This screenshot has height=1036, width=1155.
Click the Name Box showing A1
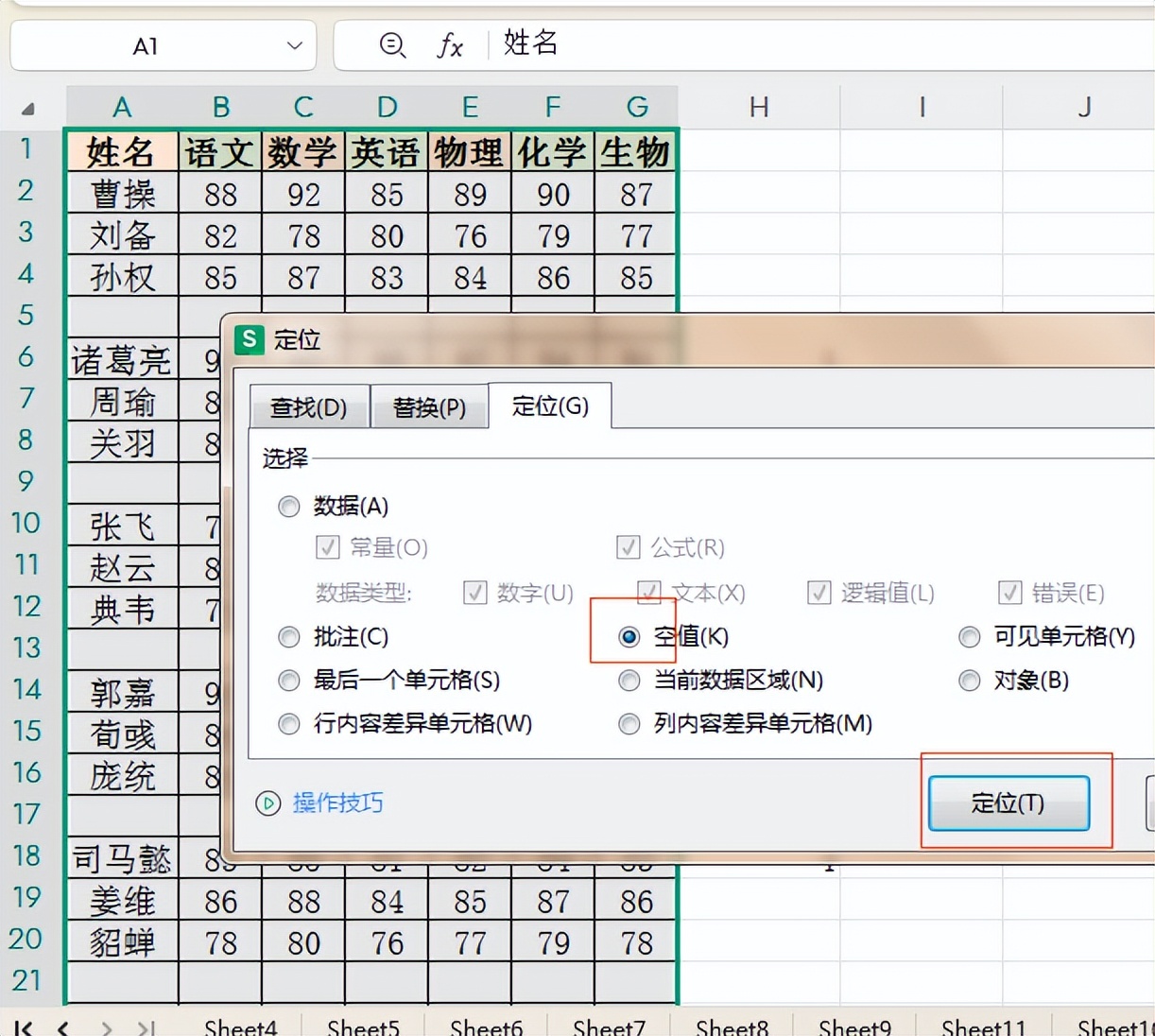click(163, 45)
